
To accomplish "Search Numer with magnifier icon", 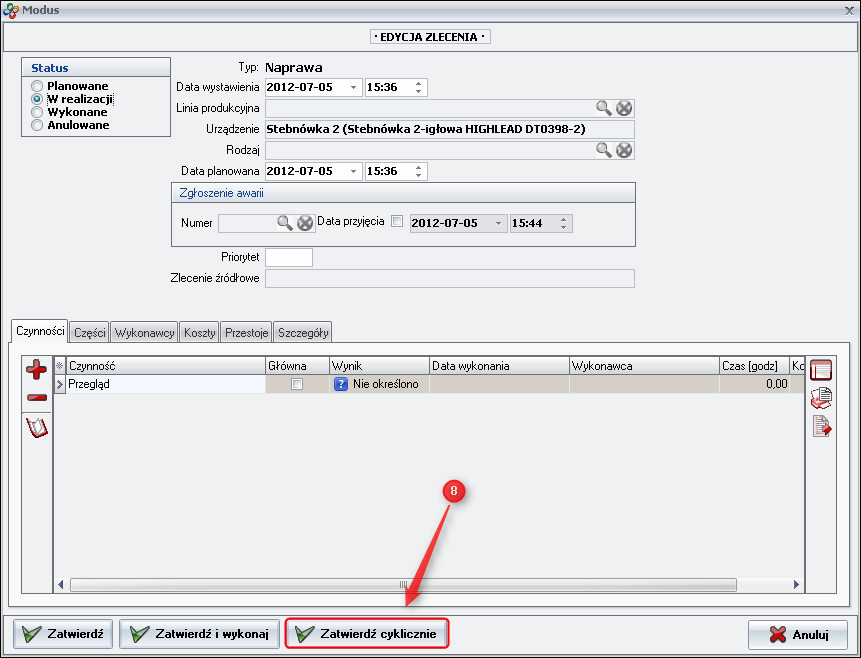I will click(x=284, y=223).
